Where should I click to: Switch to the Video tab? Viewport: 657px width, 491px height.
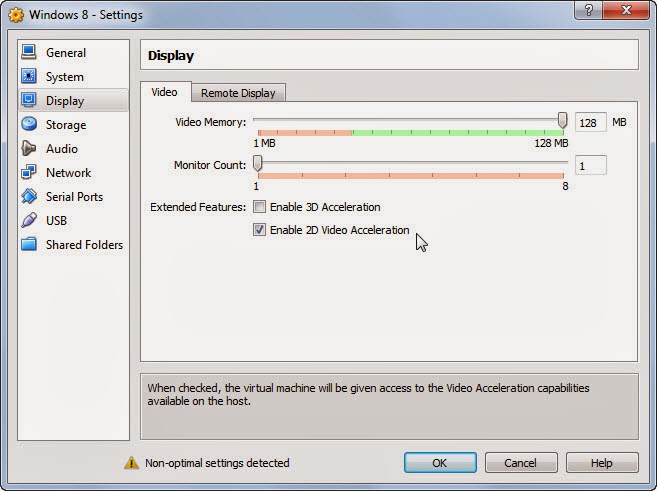[165, 92]
